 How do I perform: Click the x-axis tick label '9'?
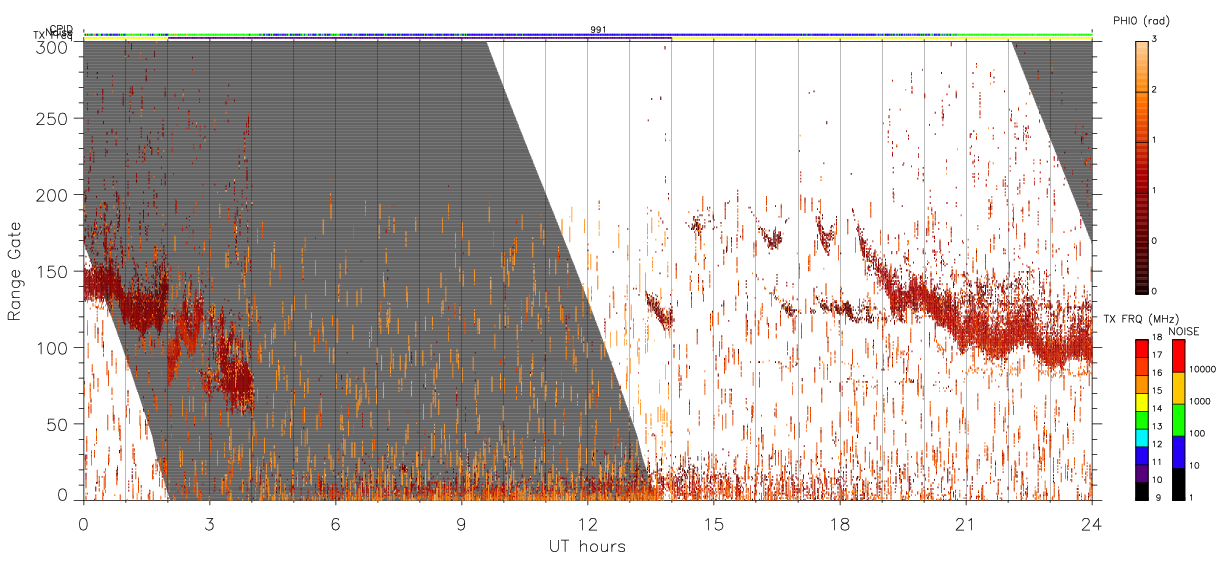(x=462, y=524)
